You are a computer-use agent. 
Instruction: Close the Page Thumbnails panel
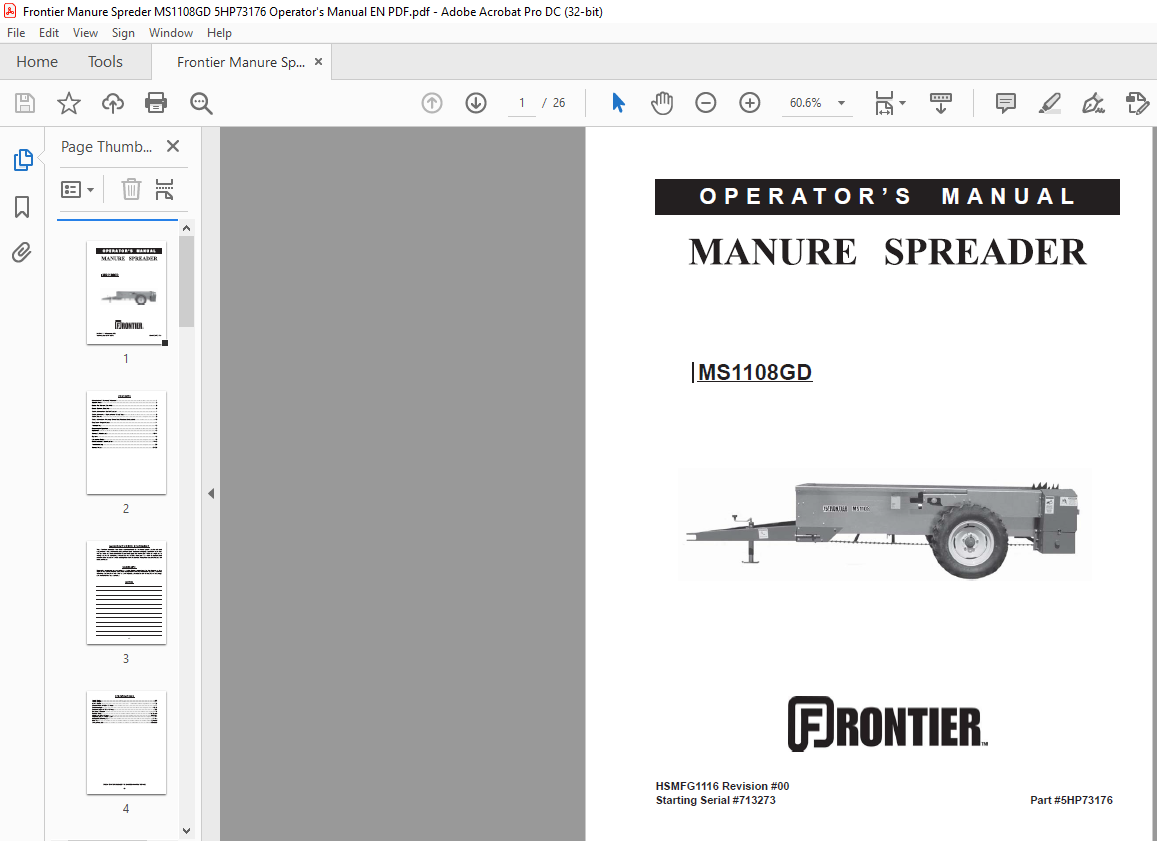pyautogui.click(x=173, y=146)
